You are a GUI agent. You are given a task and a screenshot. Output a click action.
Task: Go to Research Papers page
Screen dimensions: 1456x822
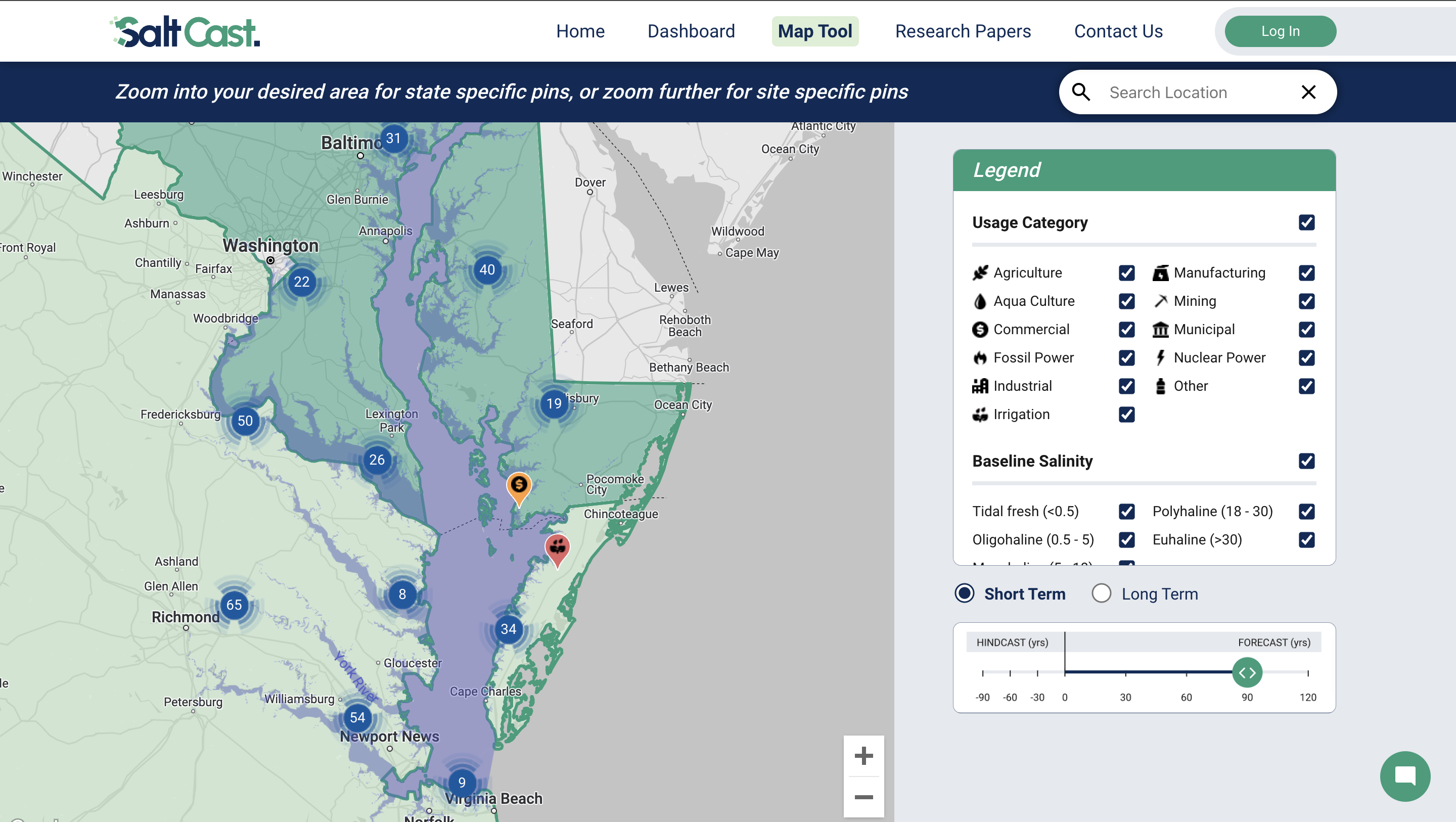click(963, 31)
